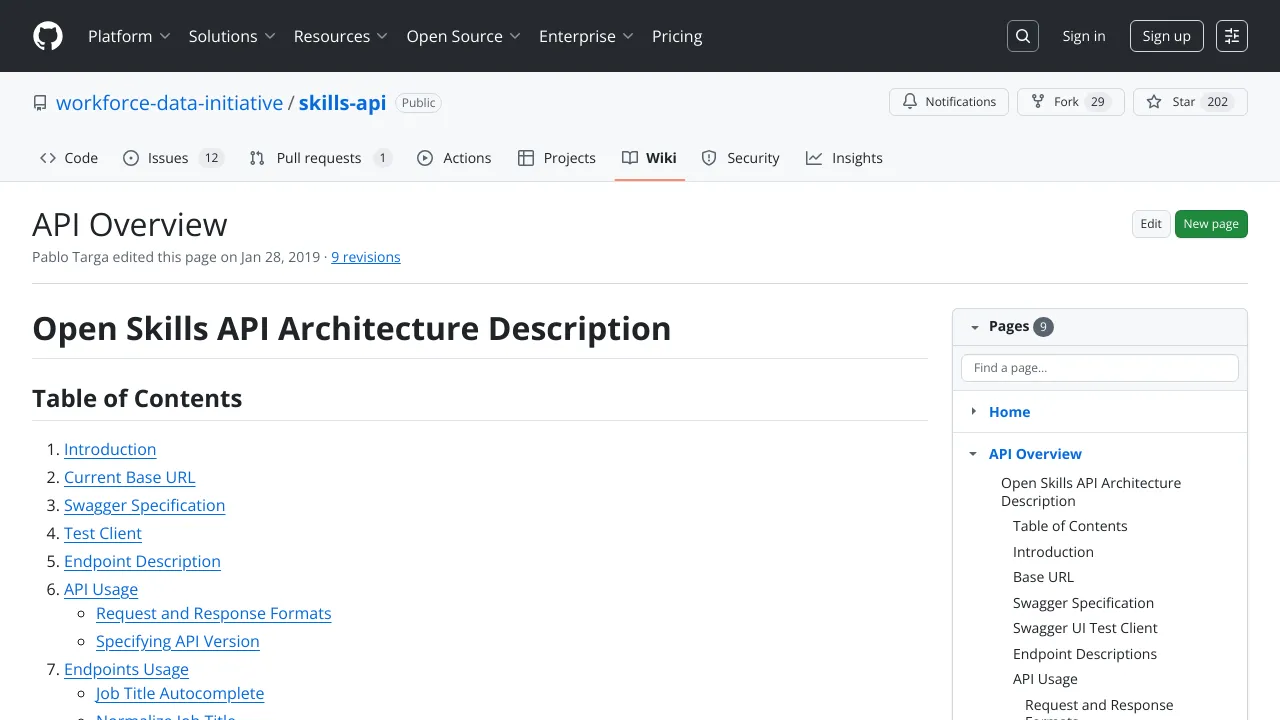Collapse the Pages sidebar section
The width and height of the screenshot is (1280, 720).
point(975,327)
